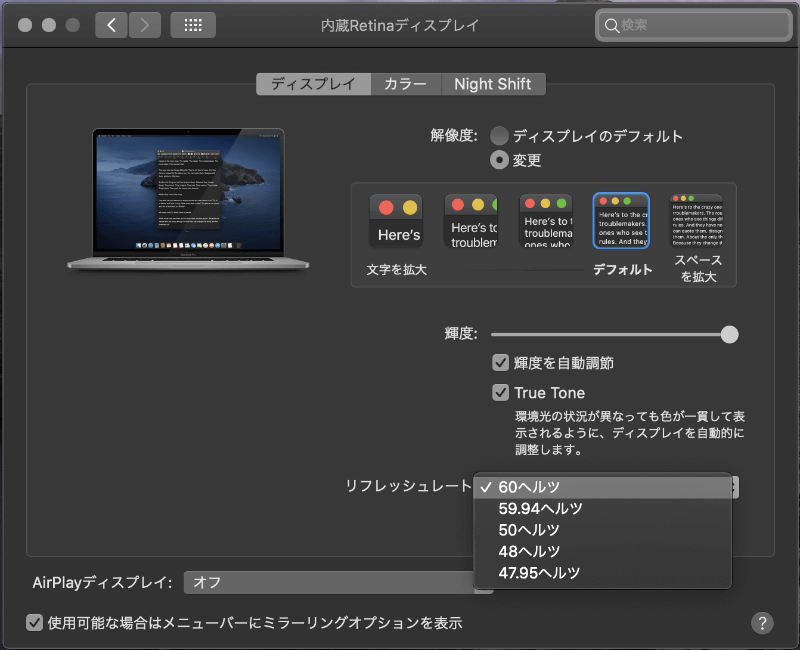Go back with the left chevron button
Viewport: 800px width, 650px height.
(x=111, y=25)
